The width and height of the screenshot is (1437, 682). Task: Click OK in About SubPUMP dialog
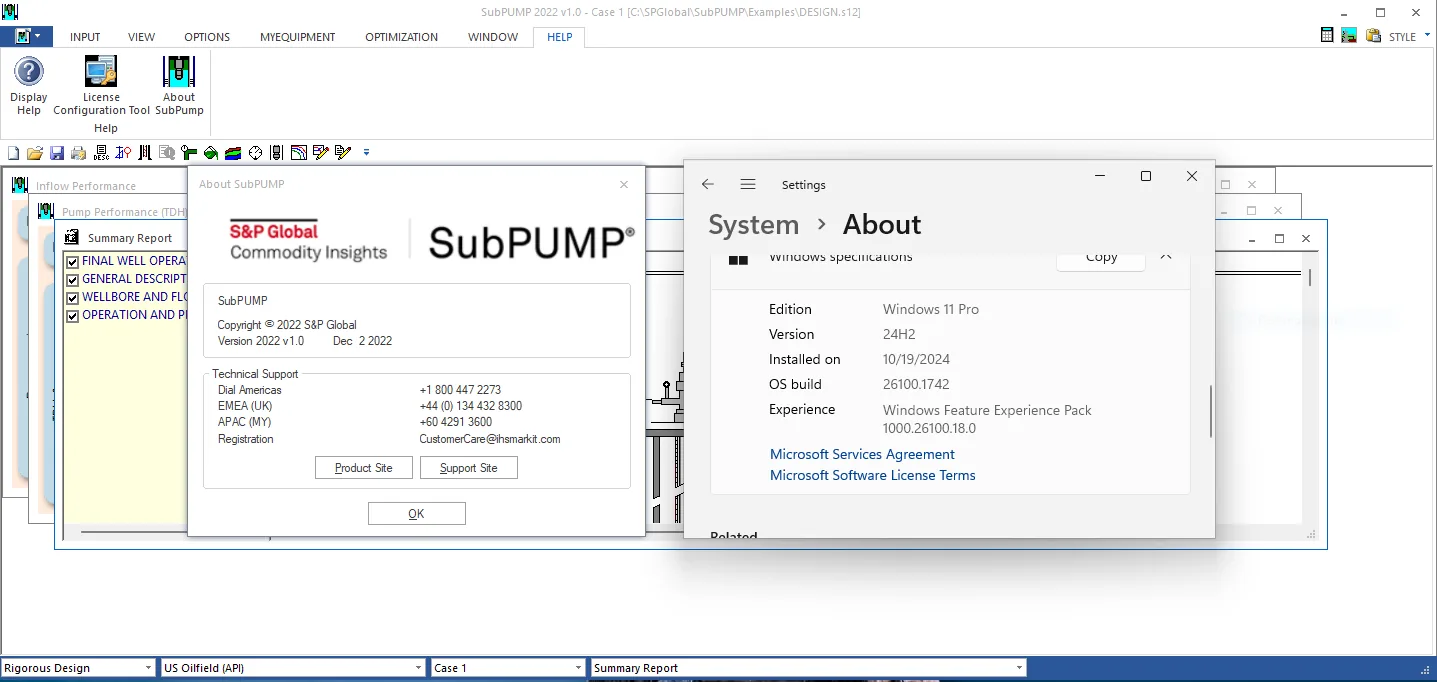(417, 513)
